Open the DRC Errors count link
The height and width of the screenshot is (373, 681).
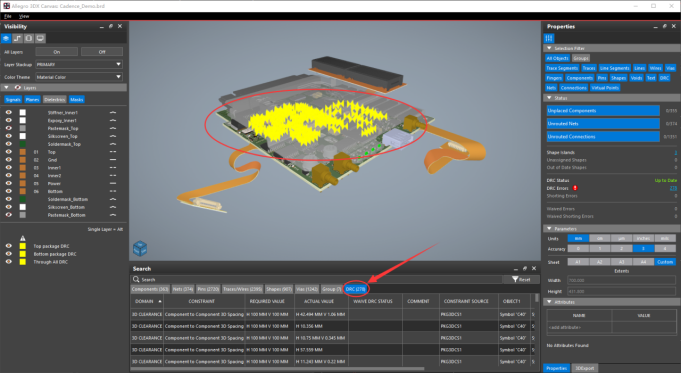click(673, 188)
